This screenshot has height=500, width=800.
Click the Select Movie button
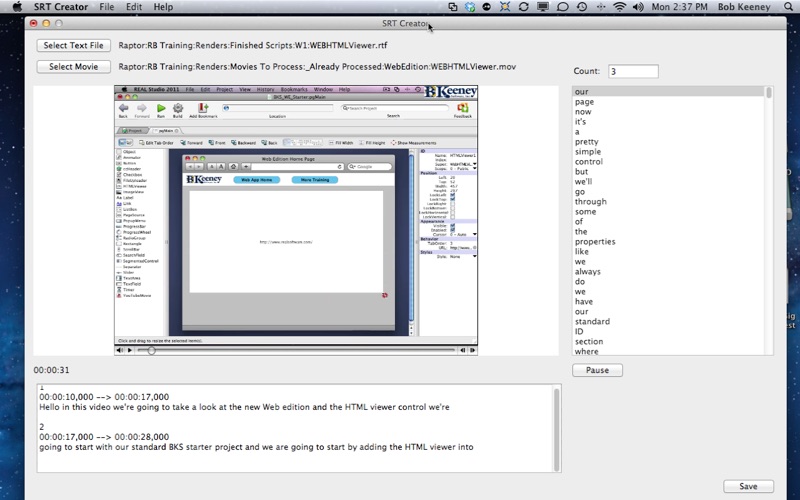point(73,67)
